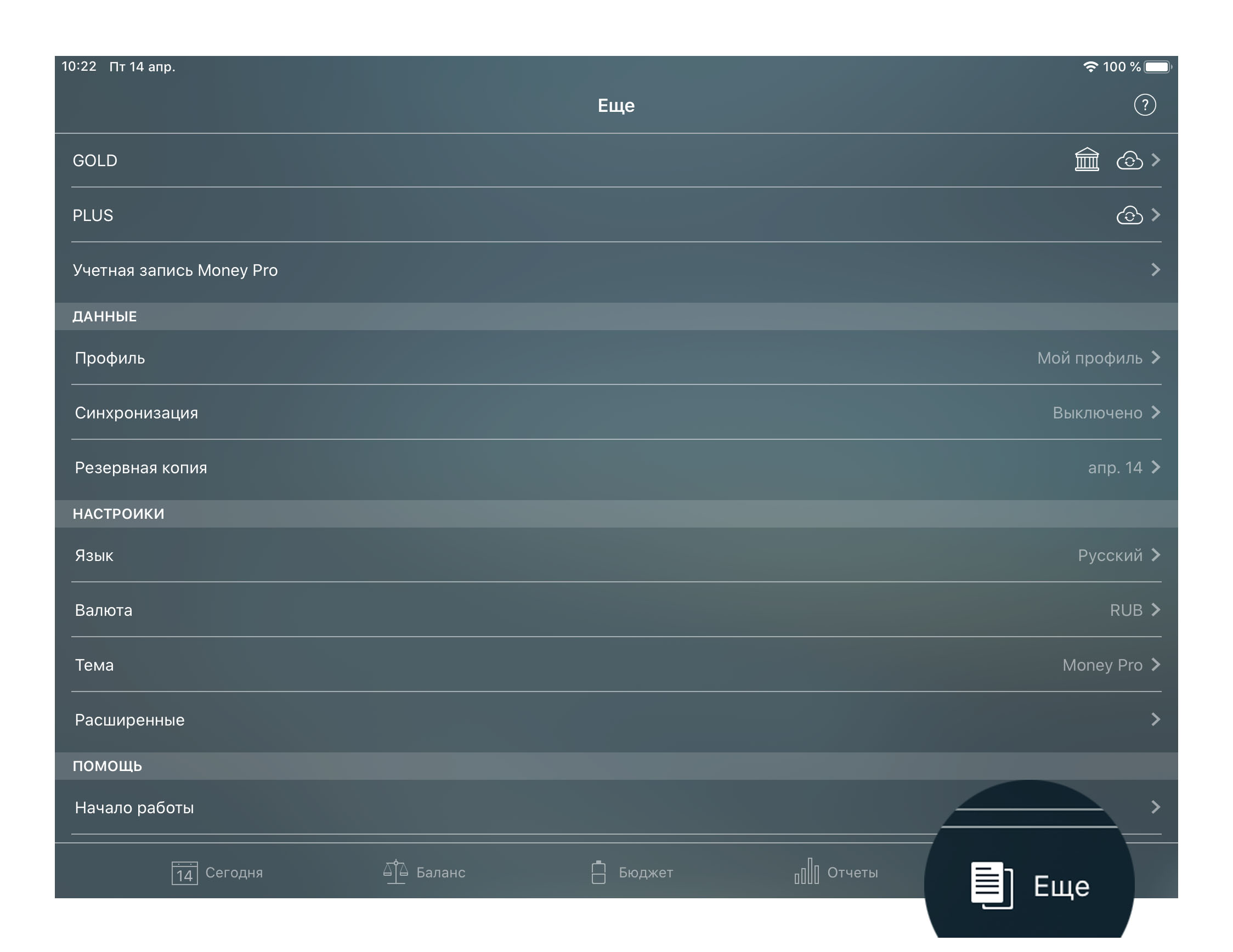Select the Валюта currency option
The height and width of the screenshot is (952, 1233).
coord(617,610)
